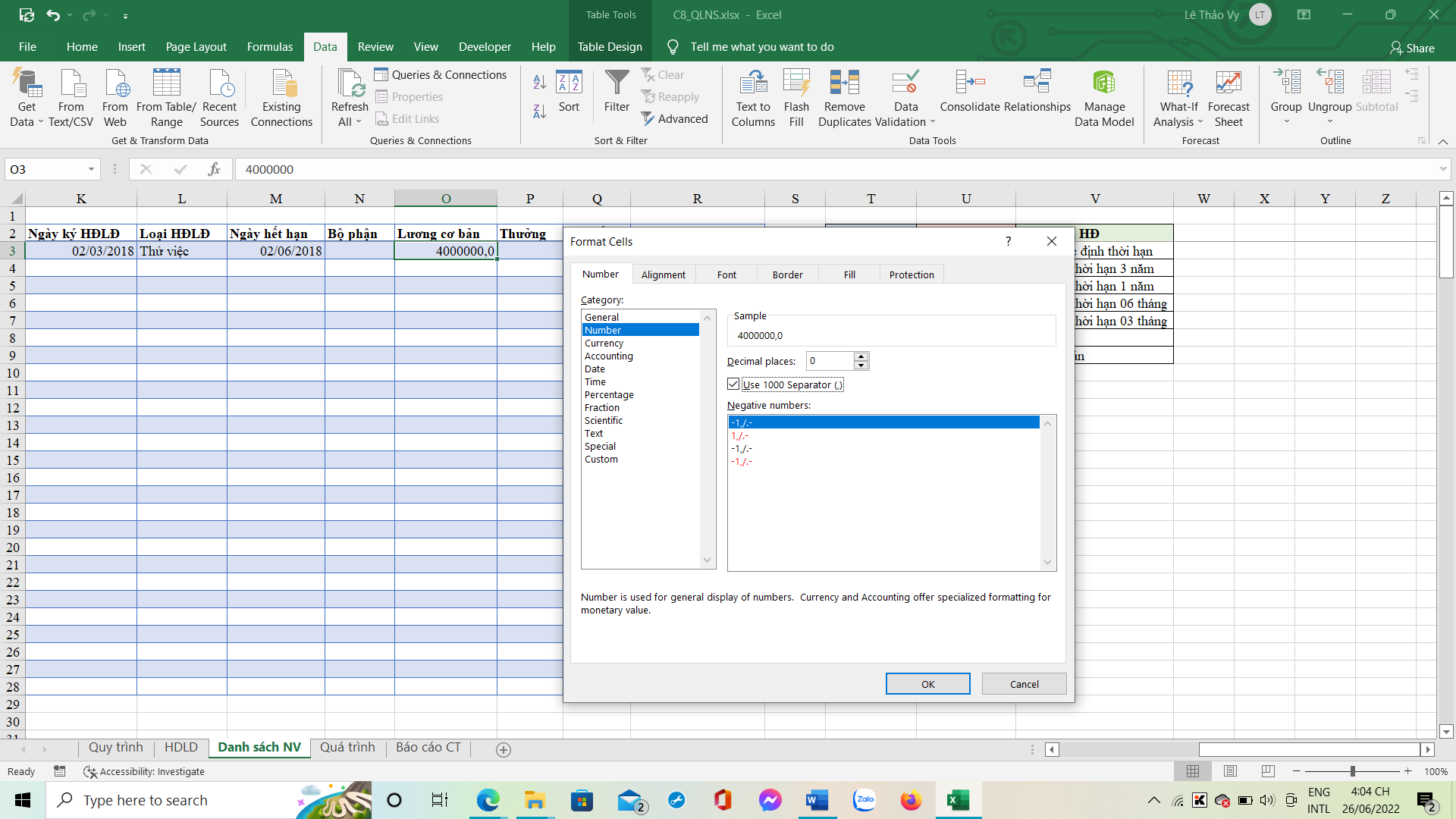
Task: Click From Table/Range icon
Action: tap(166, 99)
